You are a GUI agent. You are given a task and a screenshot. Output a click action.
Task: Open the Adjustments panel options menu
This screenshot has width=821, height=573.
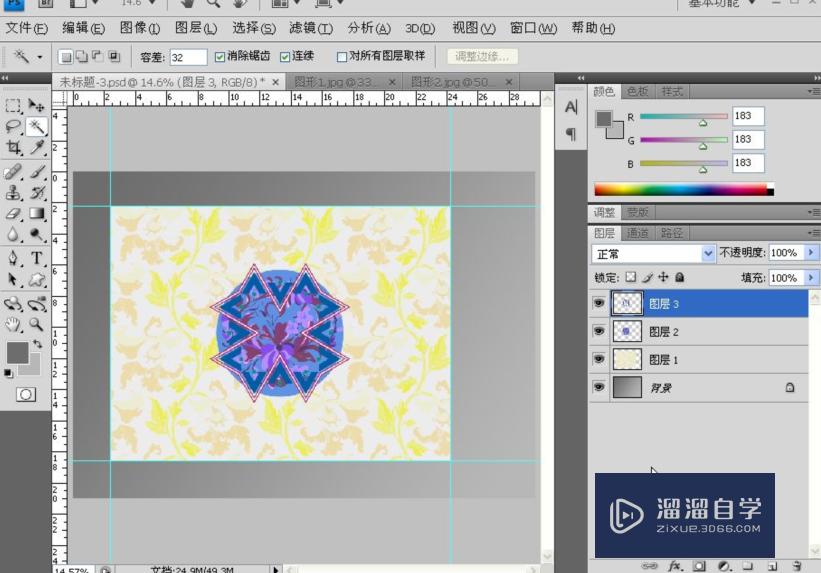[x=814, y=212]
